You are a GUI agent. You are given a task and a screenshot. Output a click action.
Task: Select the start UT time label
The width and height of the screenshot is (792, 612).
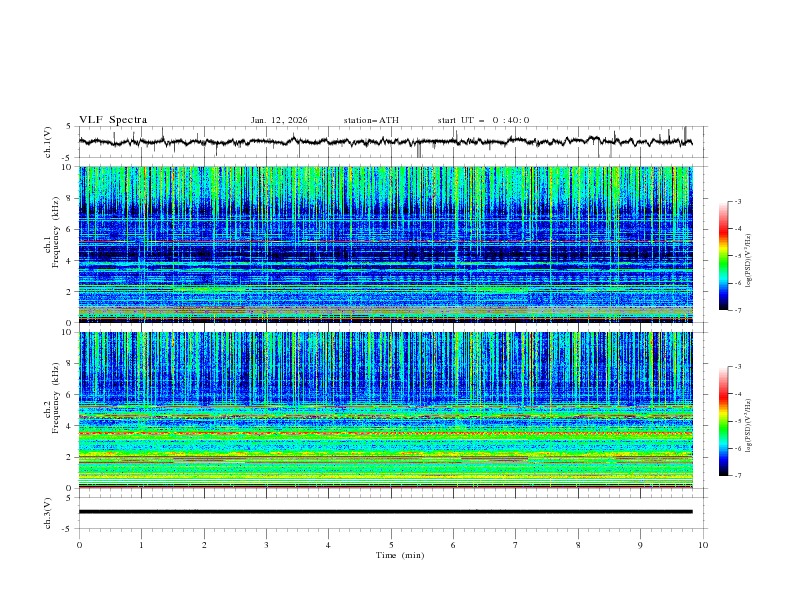[483, 120]
